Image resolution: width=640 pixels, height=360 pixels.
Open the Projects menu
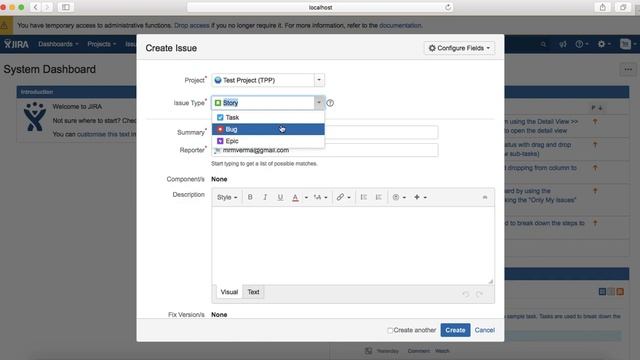(x=102, y=44)
